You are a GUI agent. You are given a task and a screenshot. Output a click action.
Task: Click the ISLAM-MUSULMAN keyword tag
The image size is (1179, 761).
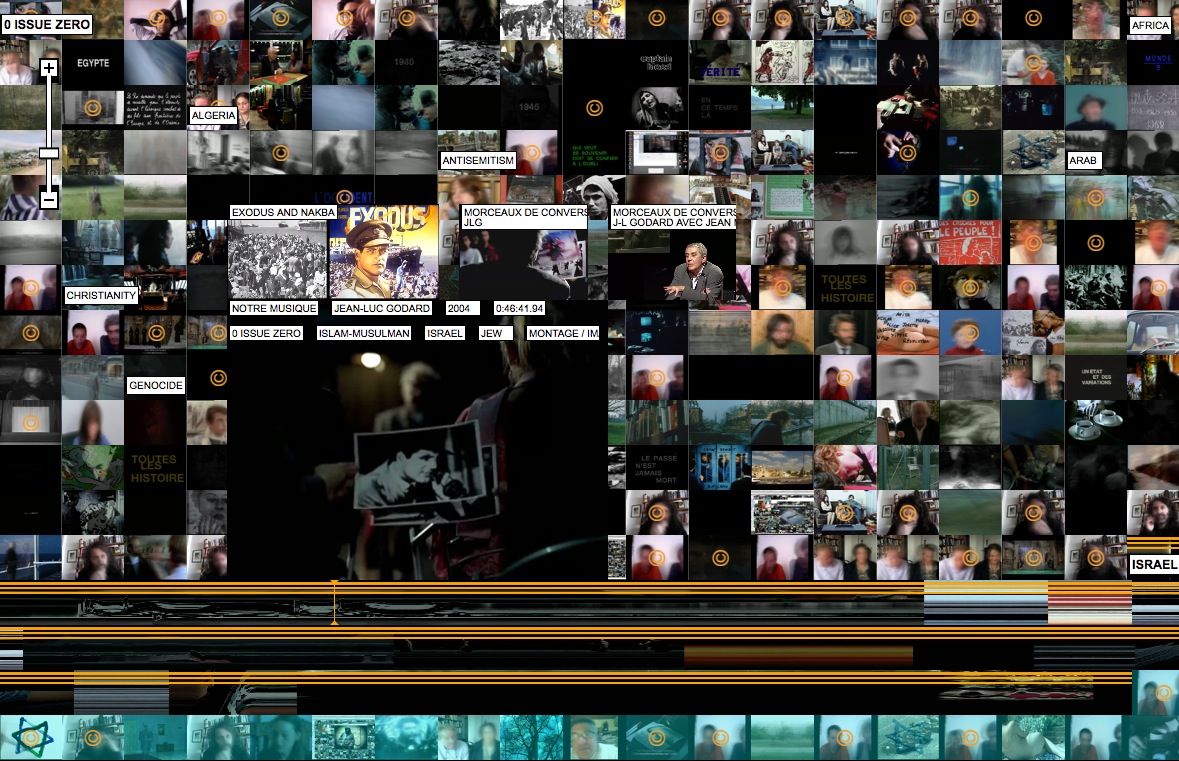point(364,333)
